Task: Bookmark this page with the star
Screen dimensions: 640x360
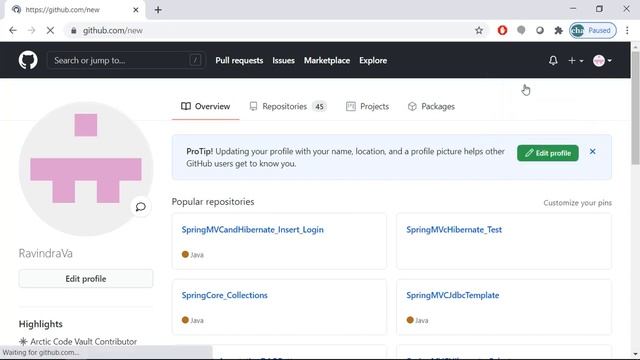Action: click(x=479, y=30)
